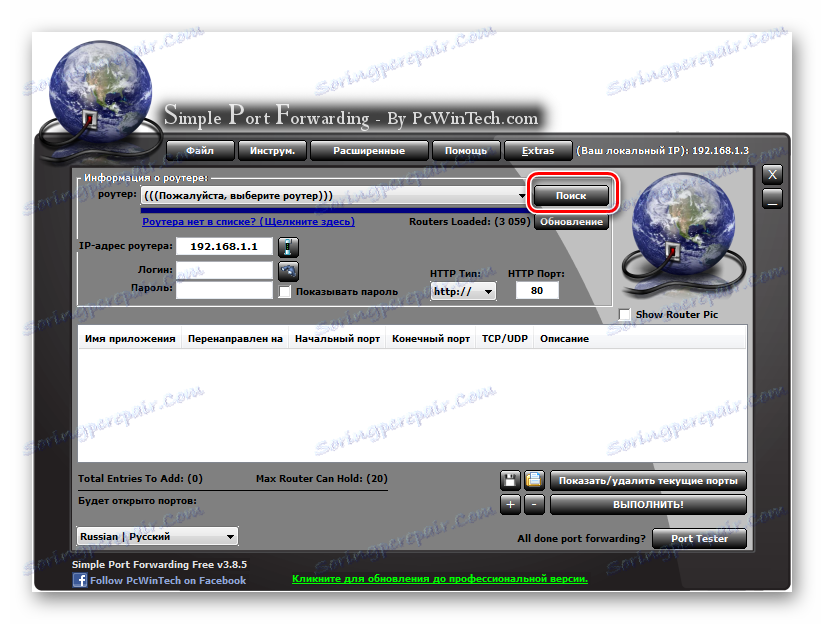
Task: Toggle Show Router Pic checkbox
Action: [624, 314]
